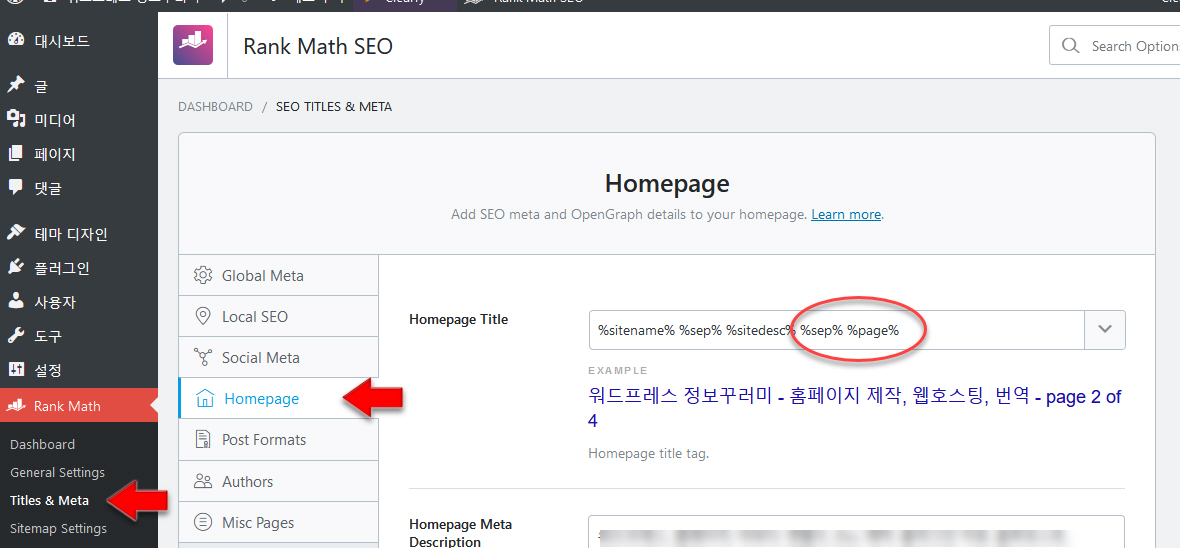Viewport: 1180px width, 548px height.
Task: Click the Homepage house icon
Action: (205, 399)
